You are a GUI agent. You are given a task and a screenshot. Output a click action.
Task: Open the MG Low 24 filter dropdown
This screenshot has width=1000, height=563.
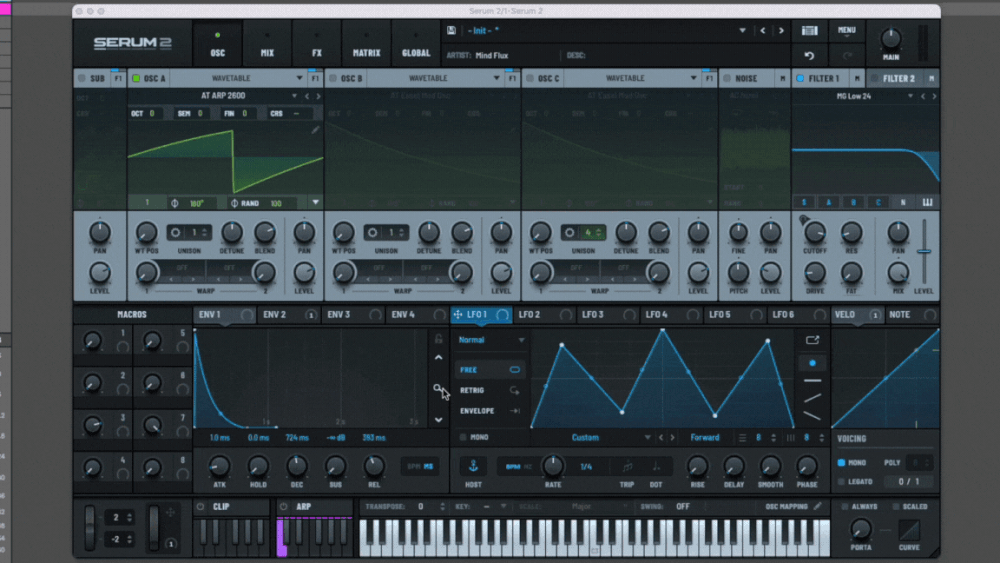point(910,96)
